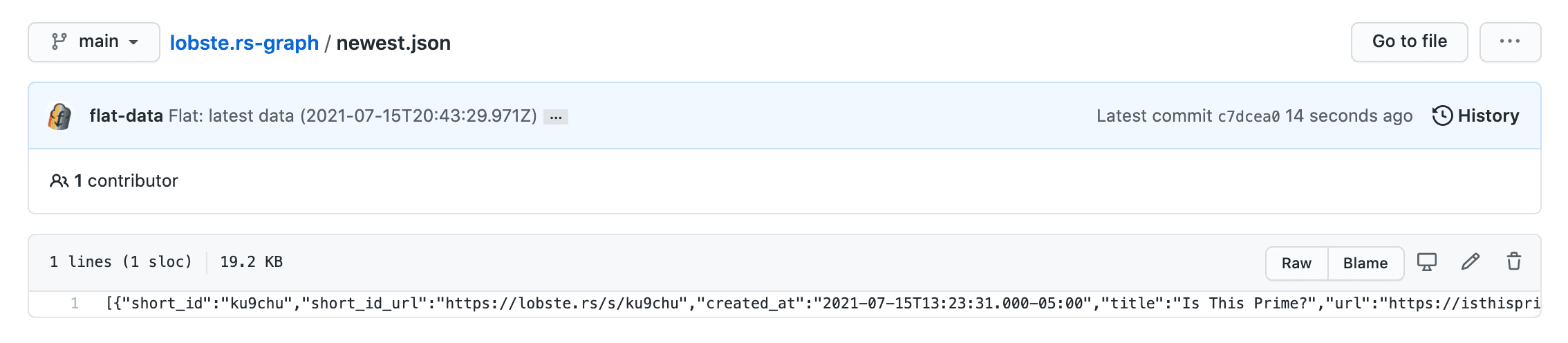Open commit c7dcea0

pos(1248,117)
